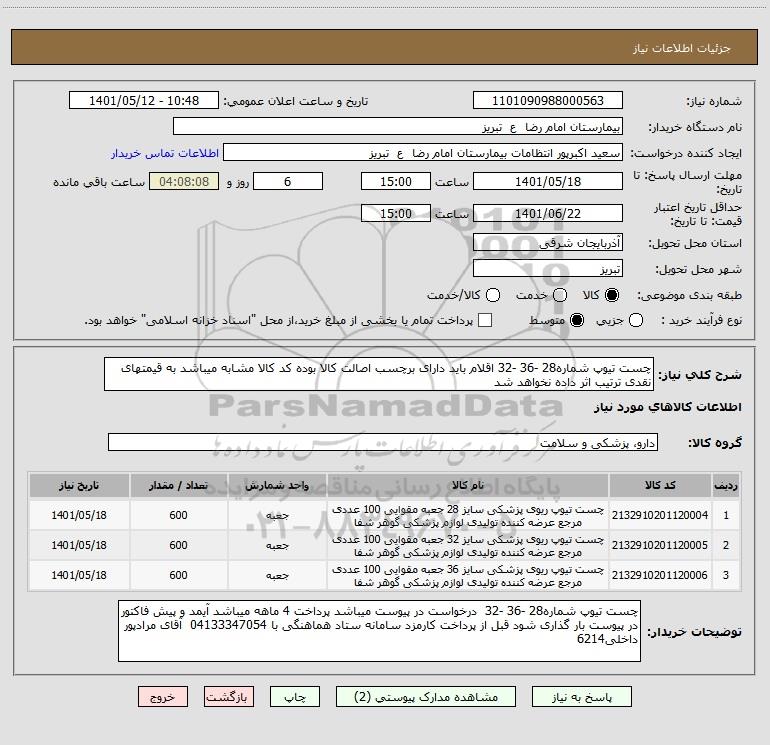Click response deadline time field 15:00
Screen dimensions: 770x745
(396, 181)
